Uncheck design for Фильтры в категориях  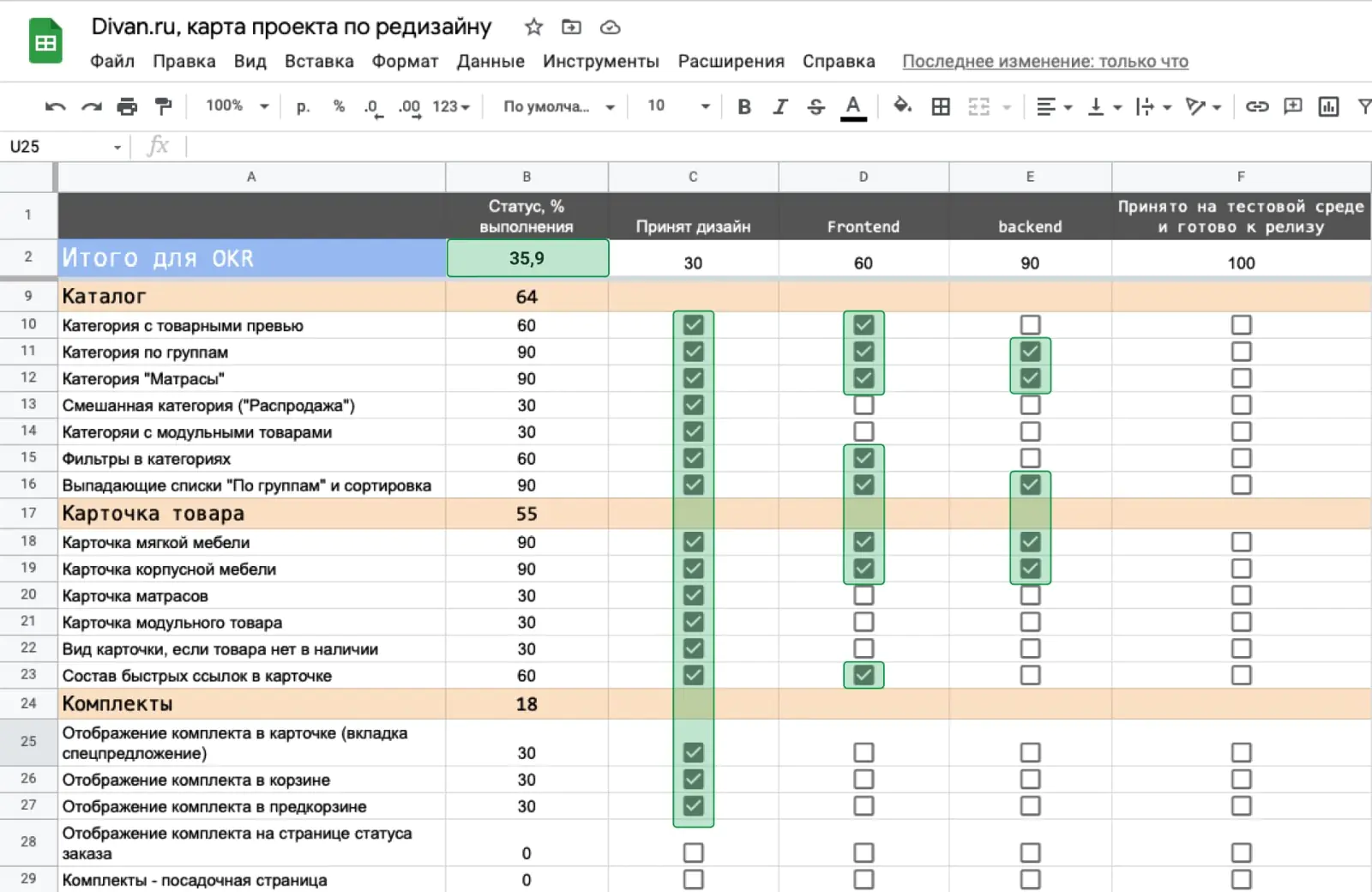coord(693,458)
